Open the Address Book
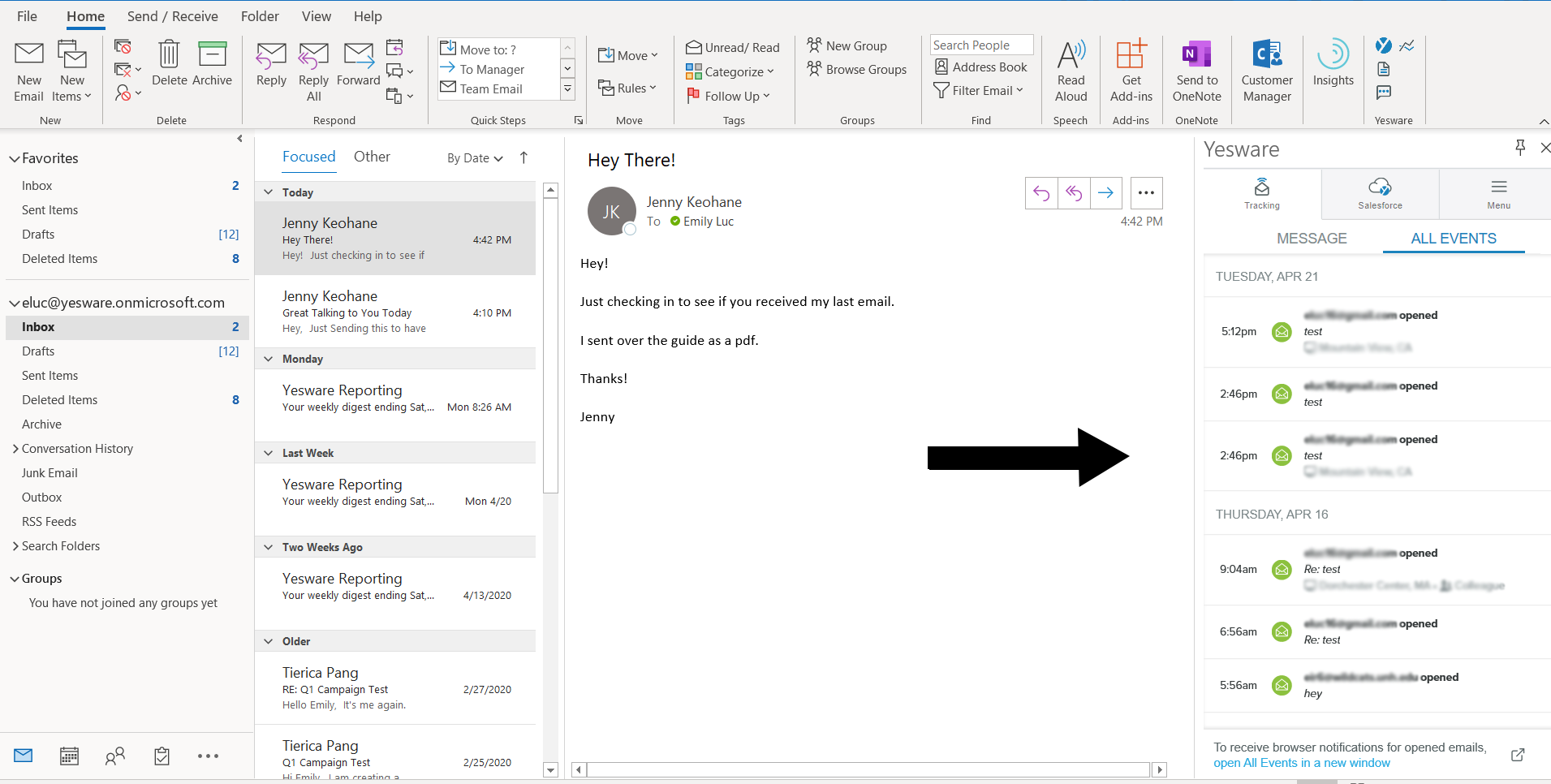This screenshot has height=784, width=1551. pyautogui.click(x=980, y=67)
